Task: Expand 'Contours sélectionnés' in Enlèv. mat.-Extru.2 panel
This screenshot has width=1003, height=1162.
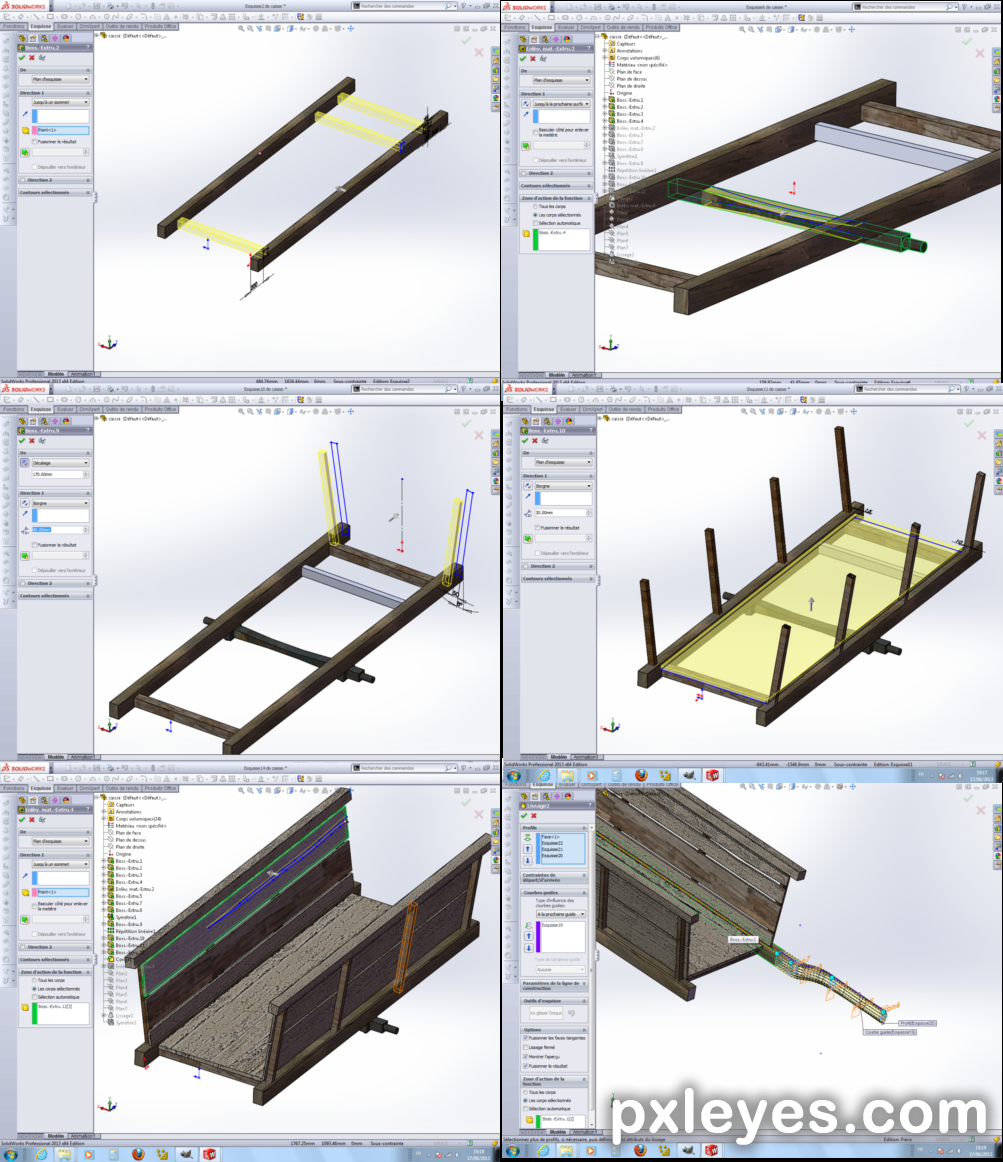Action: click(x=556, y=186)
